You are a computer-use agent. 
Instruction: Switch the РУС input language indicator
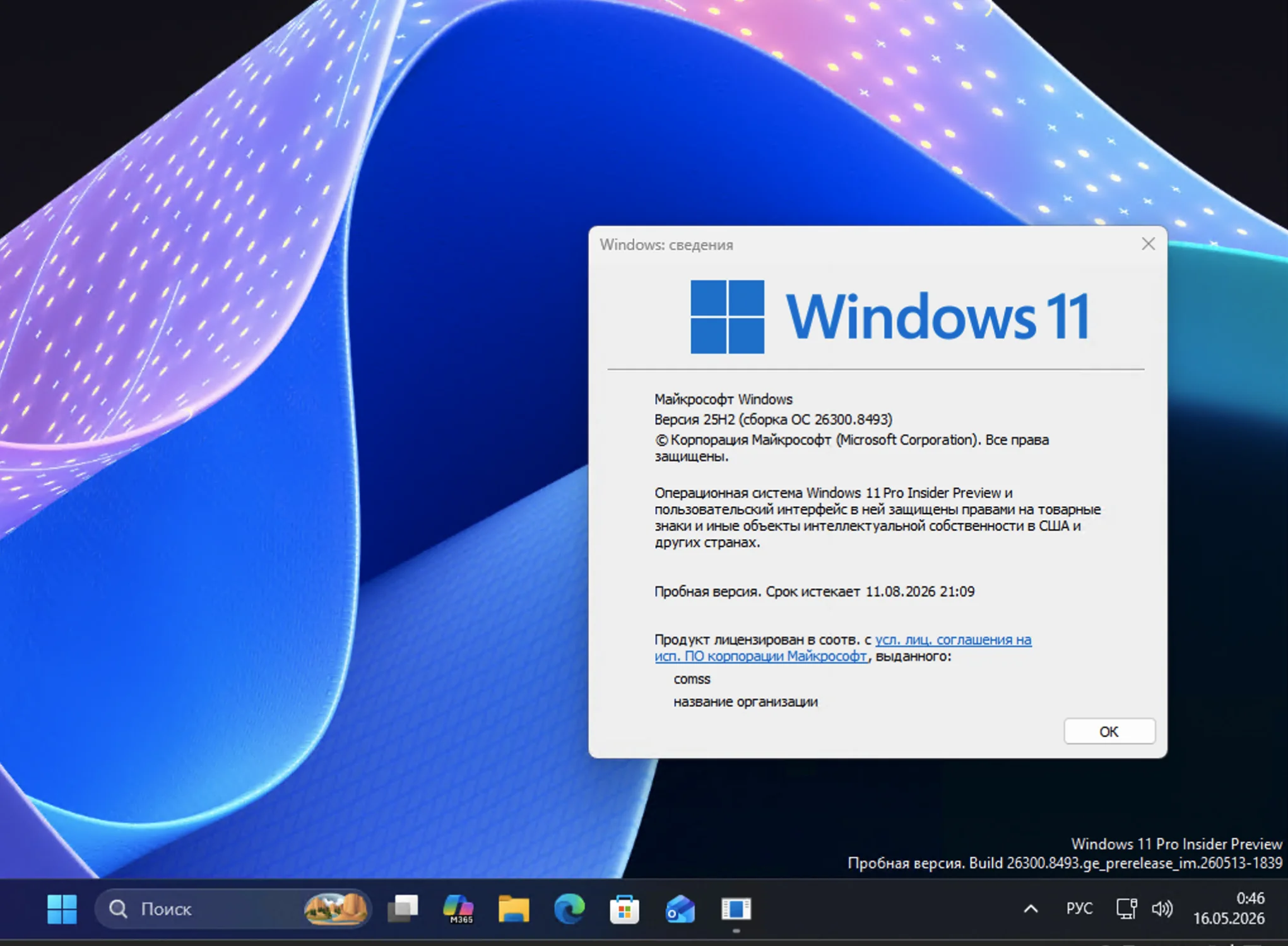(x=1079, y=909)
